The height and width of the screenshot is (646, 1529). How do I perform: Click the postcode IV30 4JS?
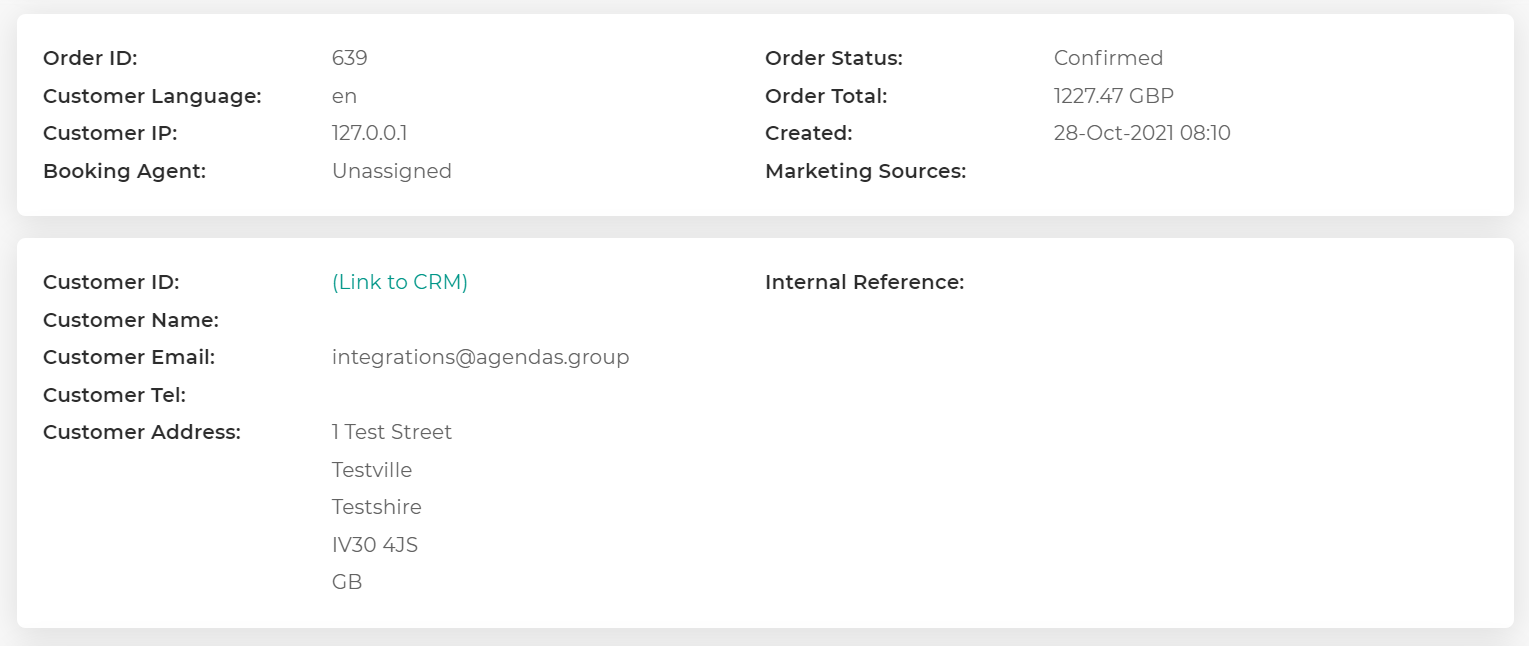tap(374, 545)
